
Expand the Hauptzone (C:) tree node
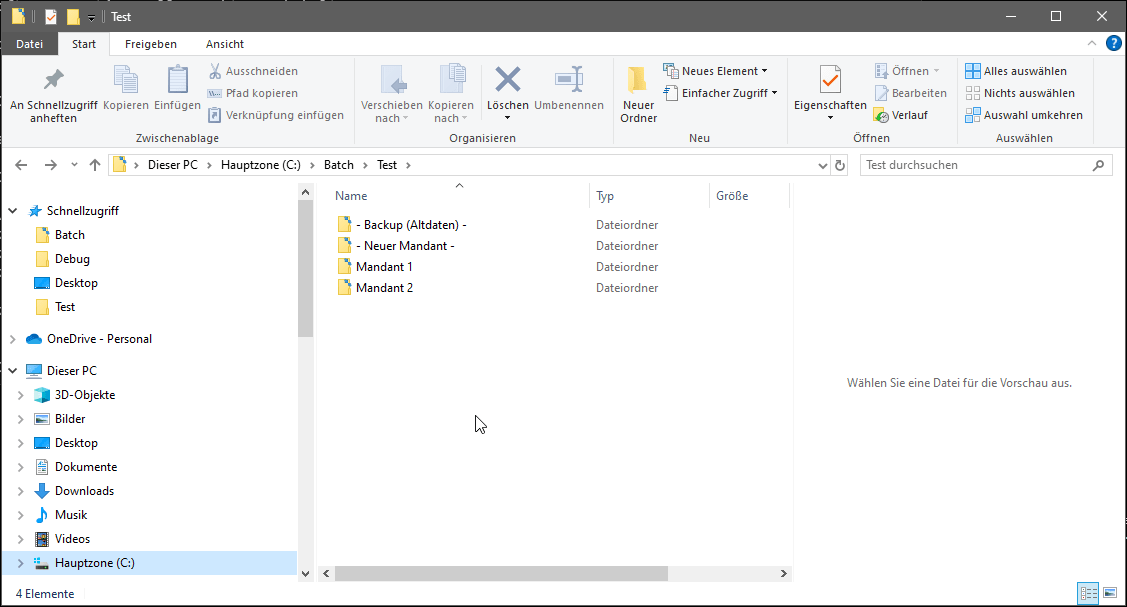[20, 563]
